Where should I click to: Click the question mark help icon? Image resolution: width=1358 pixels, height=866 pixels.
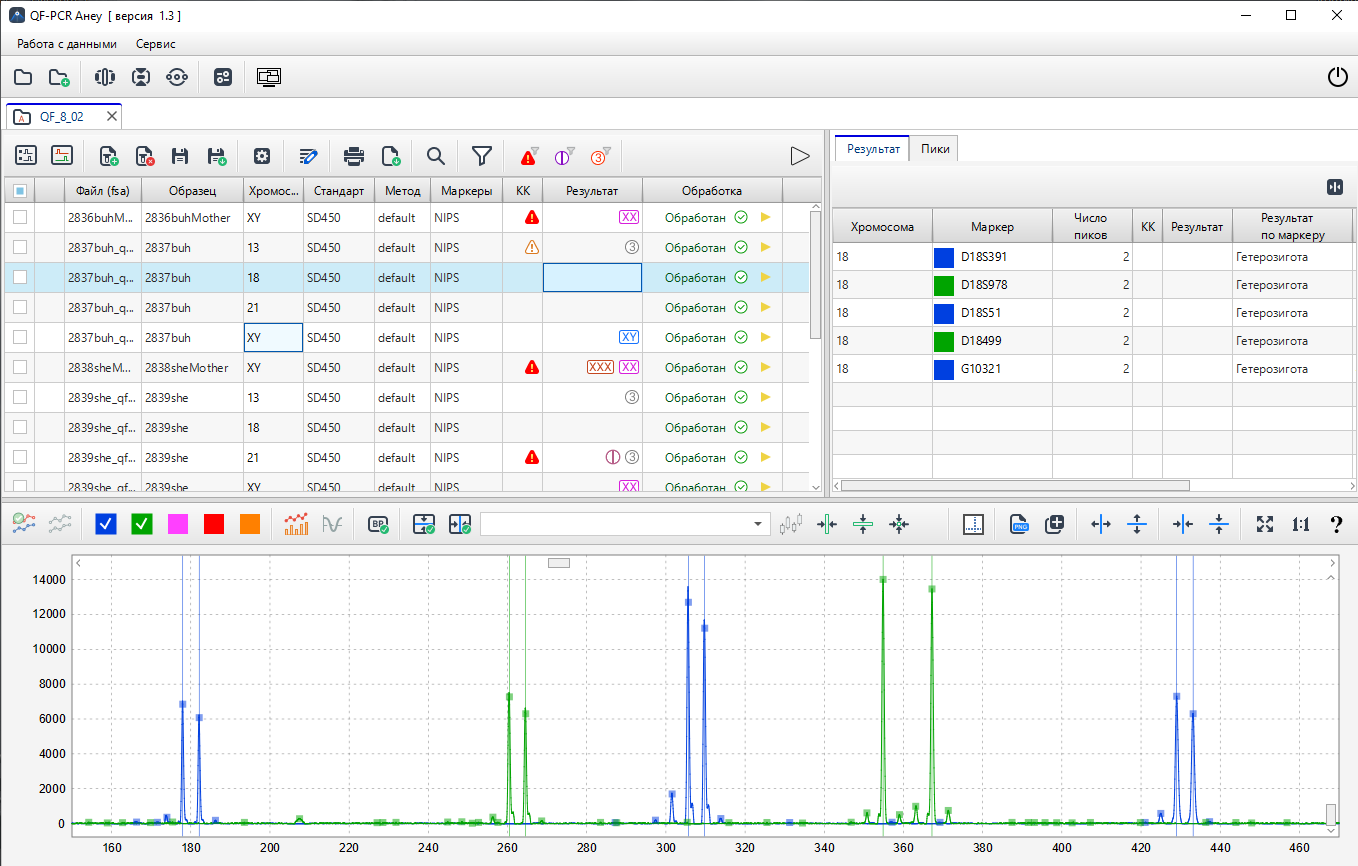[1336, 524]
